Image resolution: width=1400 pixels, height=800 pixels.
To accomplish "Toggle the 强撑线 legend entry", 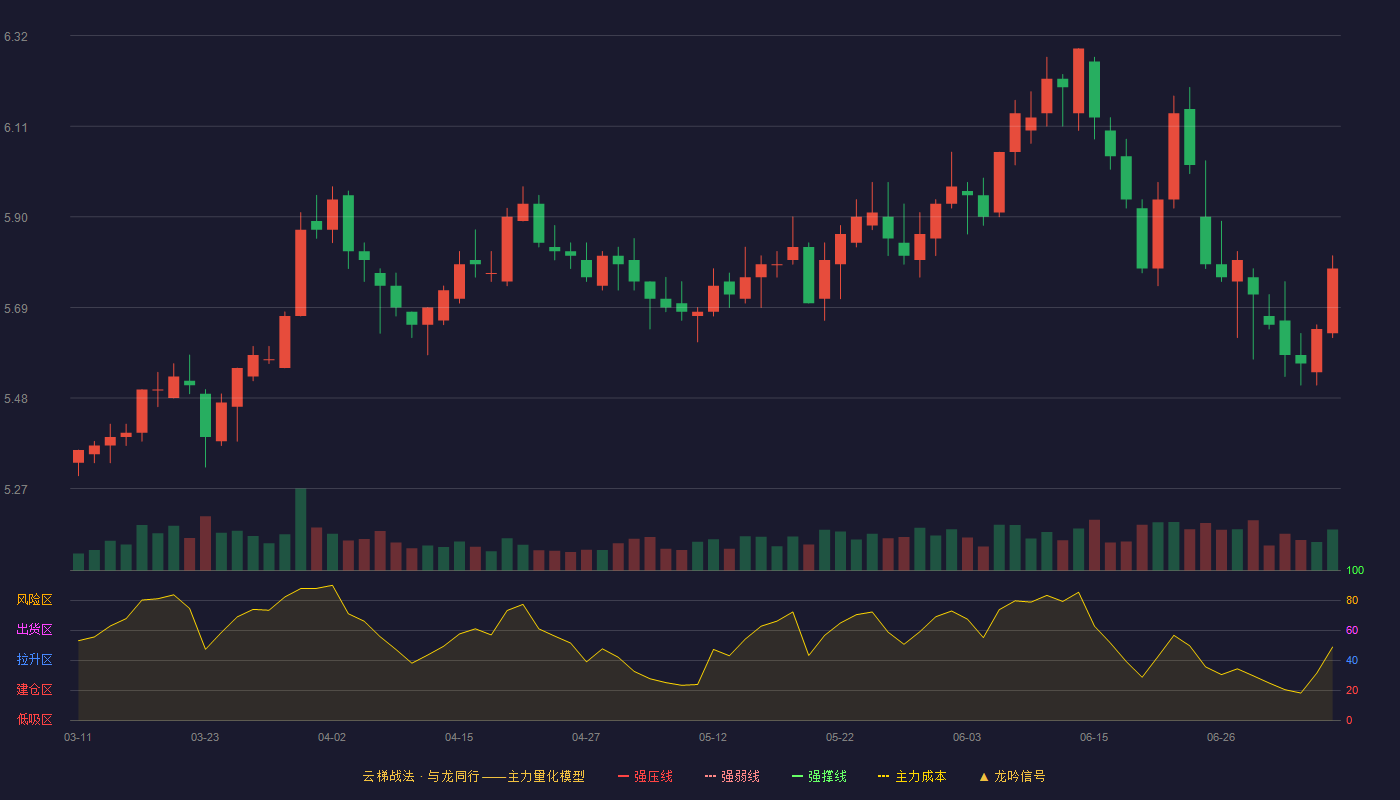I will pos(819,776).
